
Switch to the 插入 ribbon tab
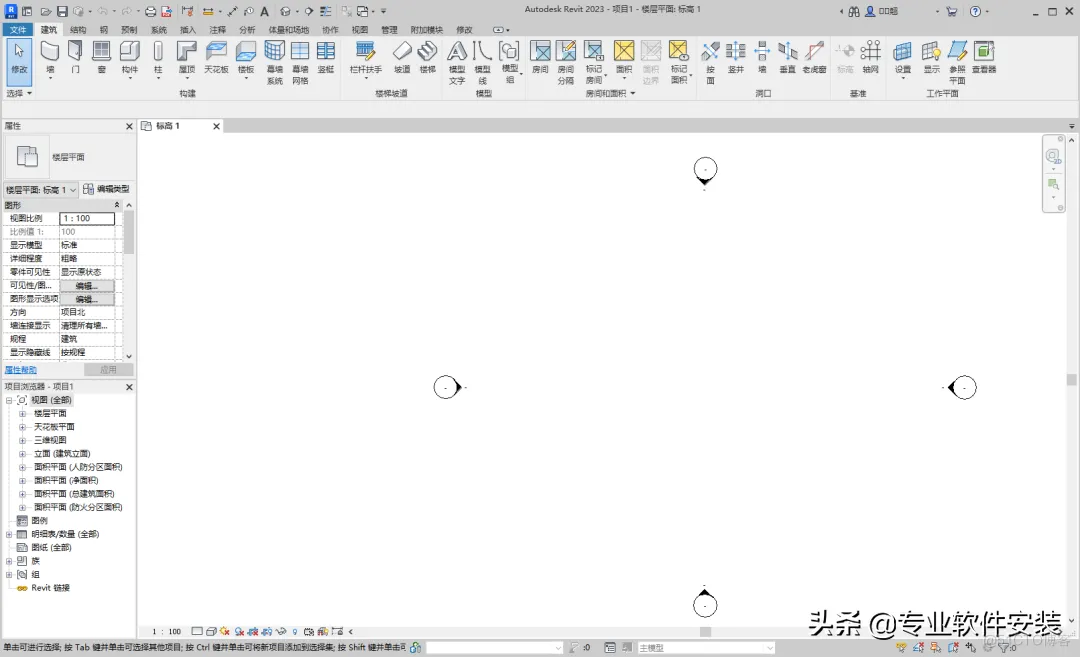(187, 30)
